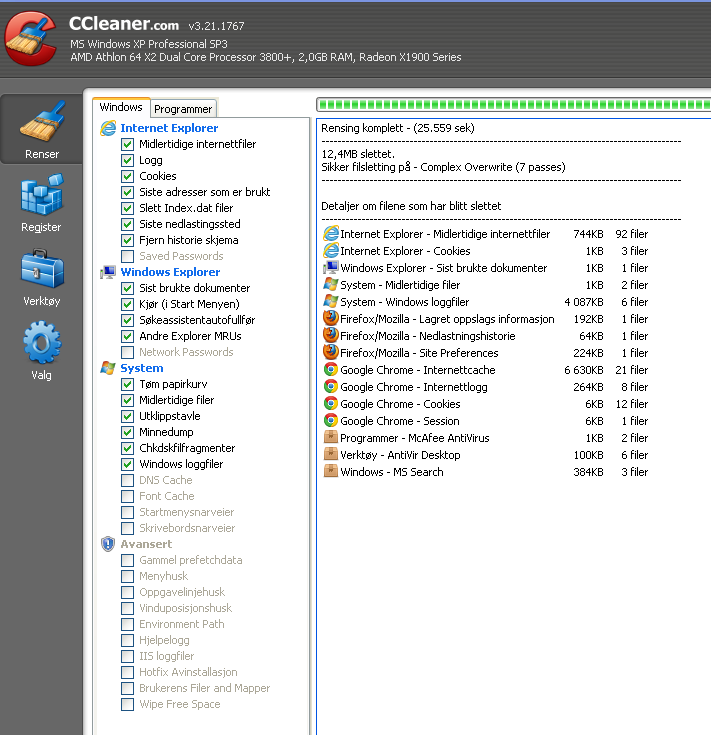The width and height of the screenshot is (711, 735).
Task: Click Windows flag icon beside System Midlertidige filer
Action: (331, 285)
